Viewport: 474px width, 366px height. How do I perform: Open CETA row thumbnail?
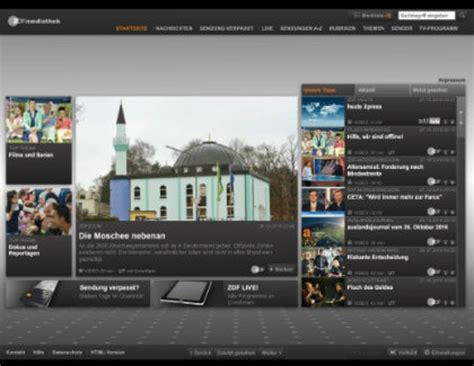[323, 202]
